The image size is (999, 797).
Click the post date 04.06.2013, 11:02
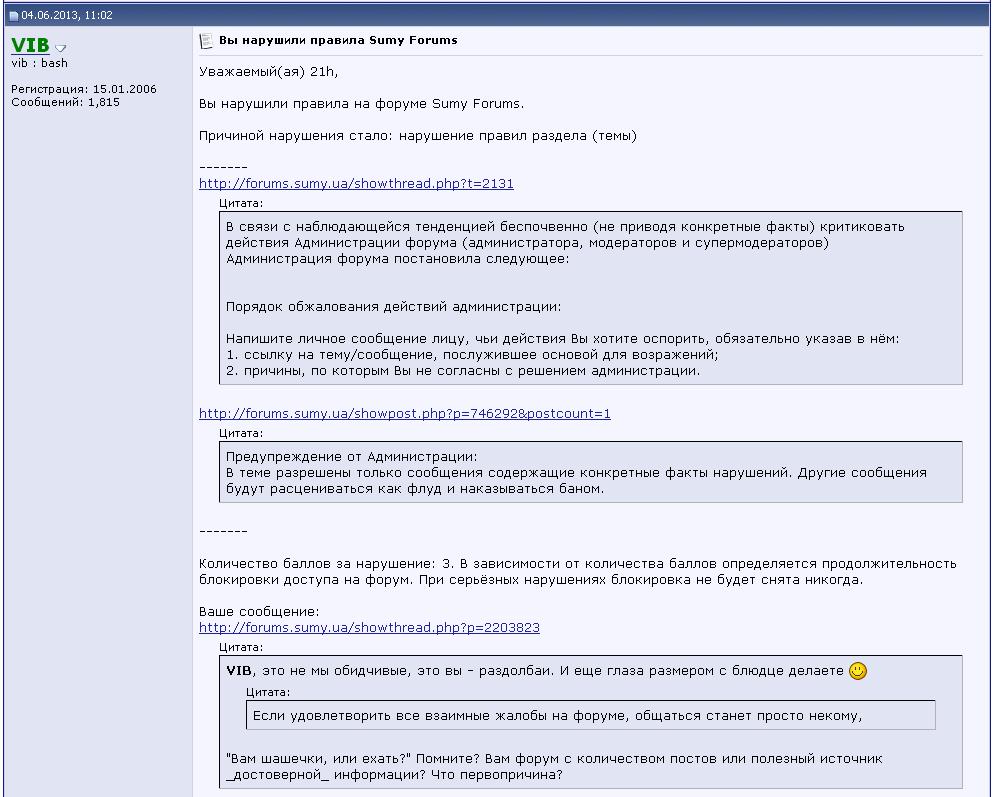[x=67, y=16]
